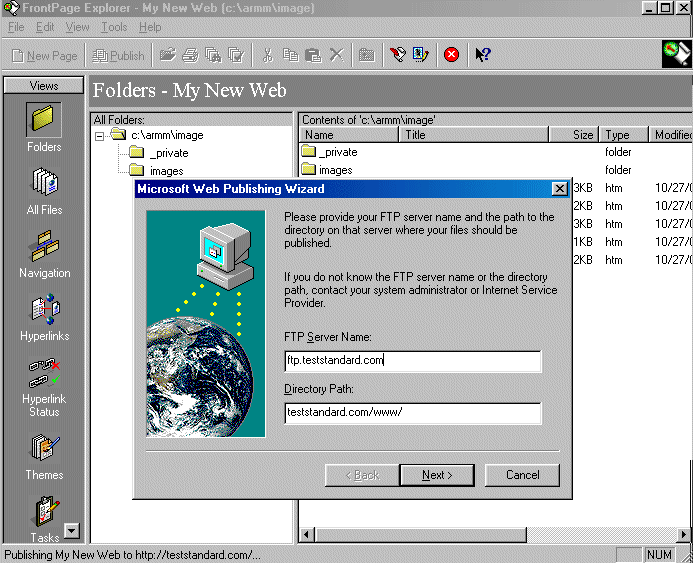Click the Print toolbar icon
693x563 pixels.
pos(190,55)
